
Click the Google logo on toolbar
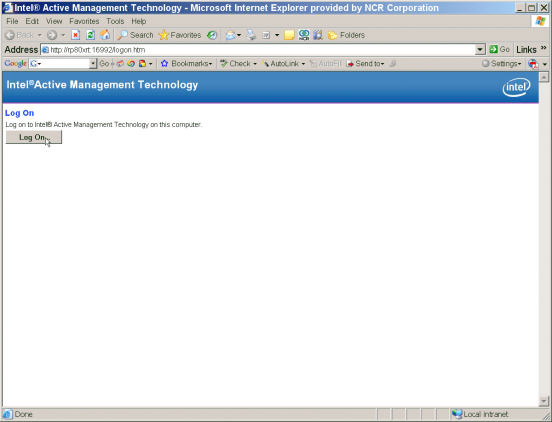click(15, 63)
